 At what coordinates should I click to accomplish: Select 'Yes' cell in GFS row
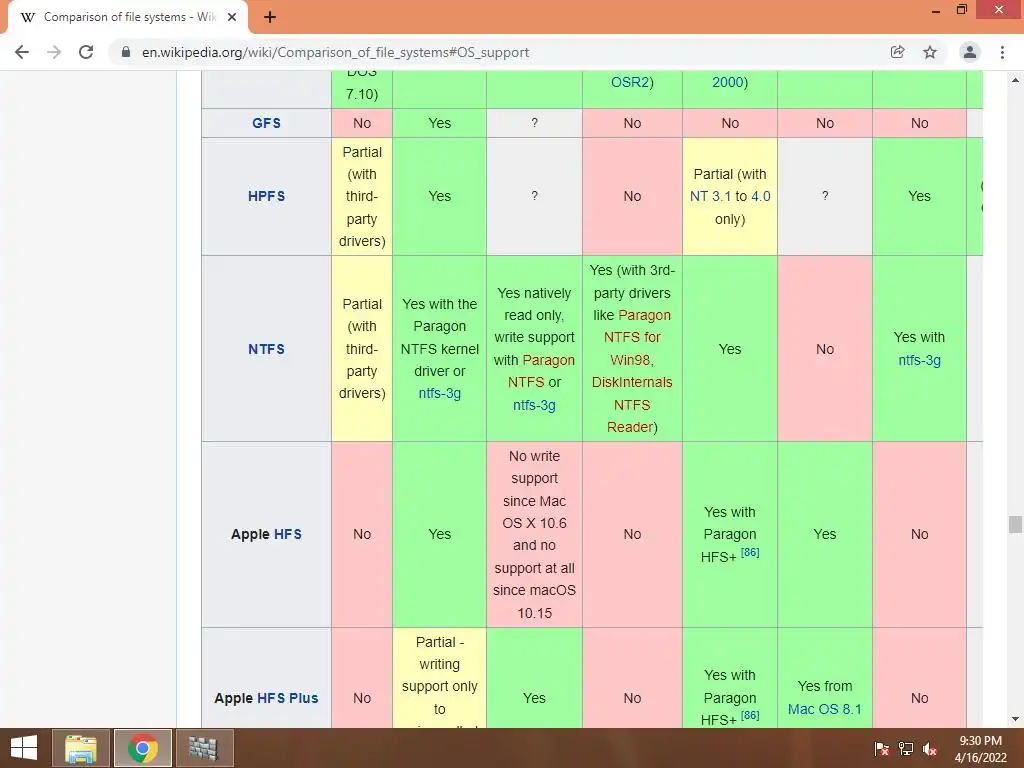(440, 123)
